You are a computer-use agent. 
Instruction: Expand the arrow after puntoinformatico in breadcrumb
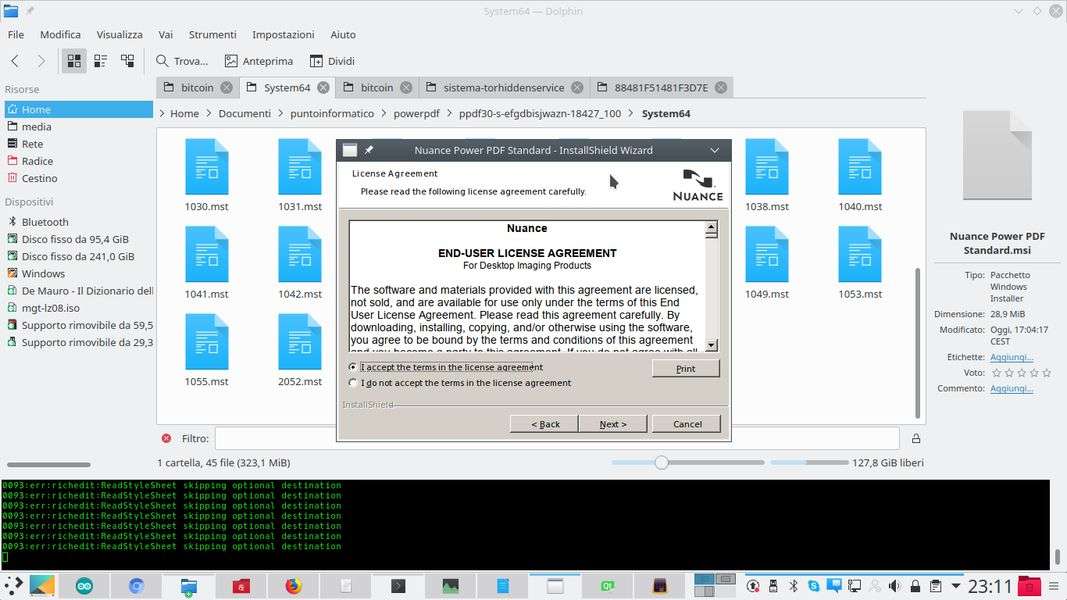[383, 114]
